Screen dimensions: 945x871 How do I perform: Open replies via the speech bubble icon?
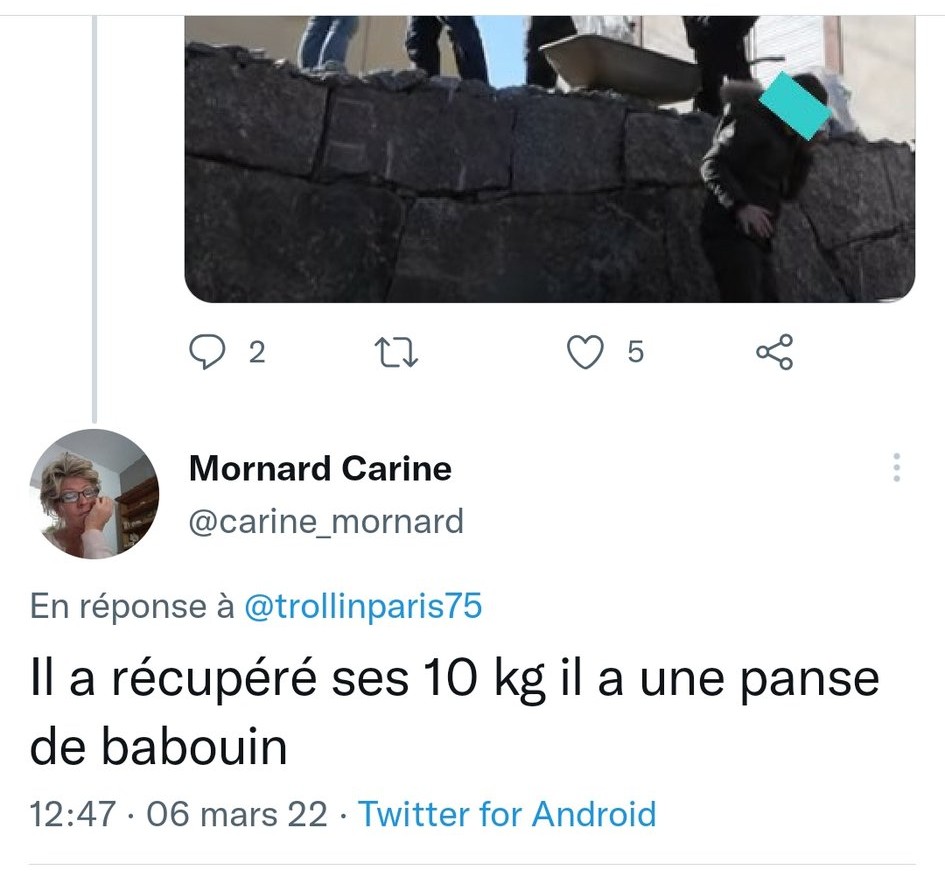coord(207,351)
